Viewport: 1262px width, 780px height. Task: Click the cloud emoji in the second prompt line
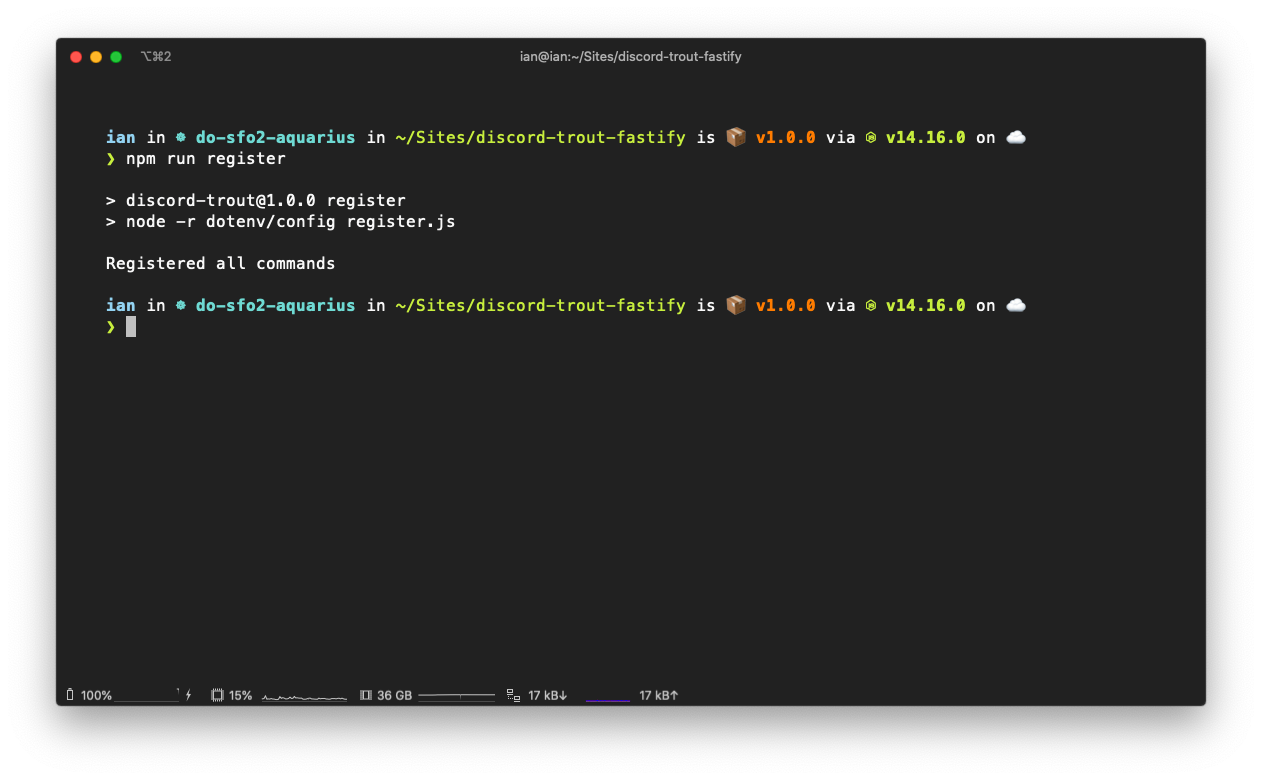pyautogui.click(x=1016, y=305)
